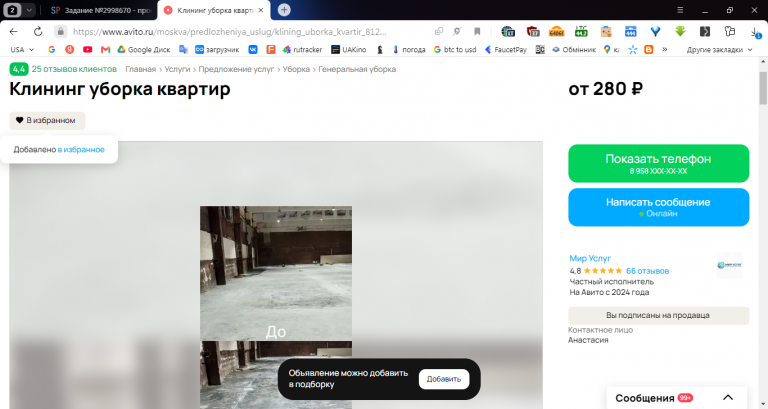Go to 'Предложение услуг' breadcrumb
This screenshot has height=409, width=768.
click(x=236, y=69)
